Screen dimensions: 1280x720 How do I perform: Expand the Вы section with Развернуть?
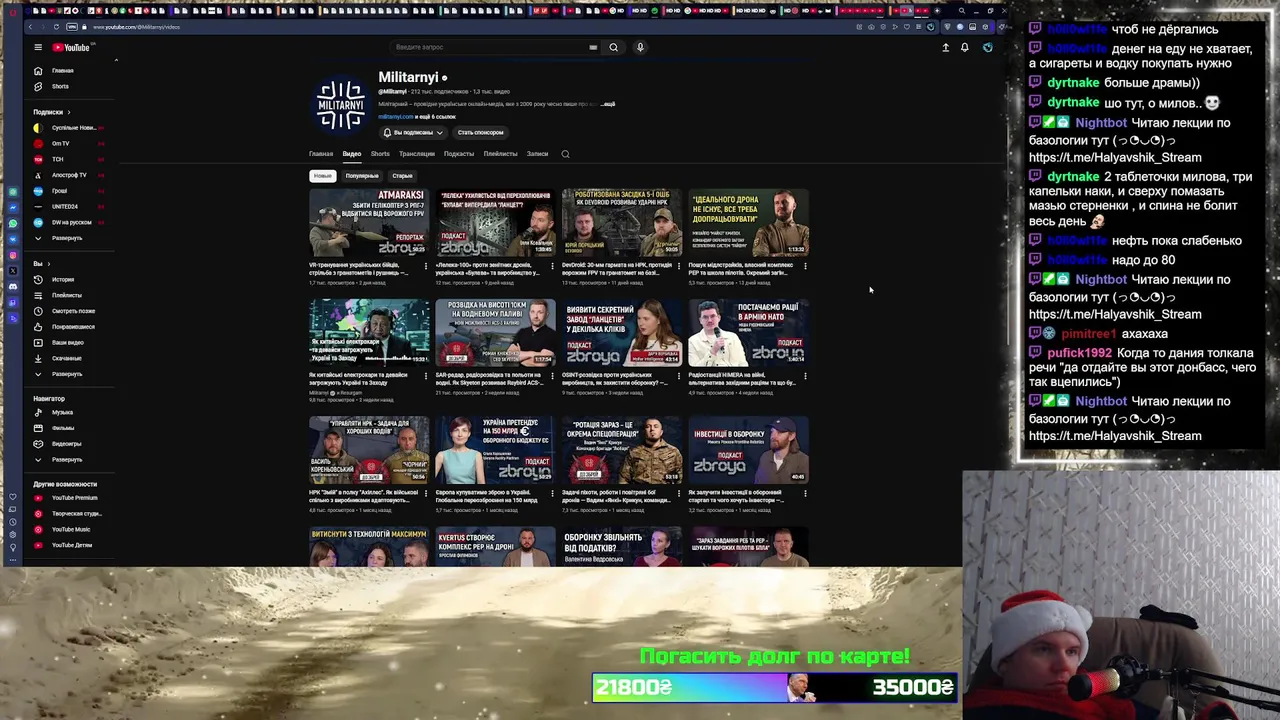pyautogui.click(x=67, y=374)
